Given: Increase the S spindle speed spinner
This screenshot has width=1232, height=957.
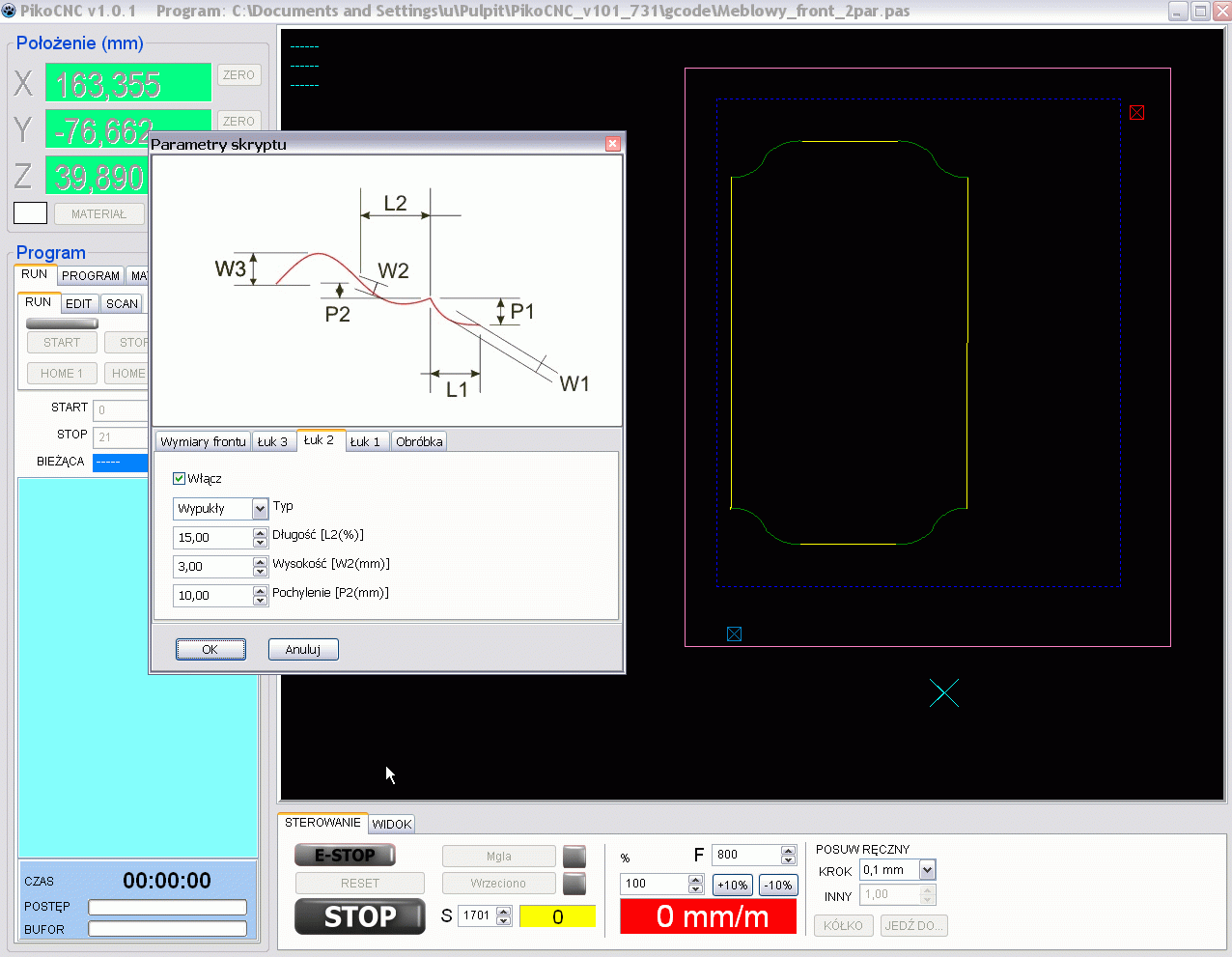Looking at the screenshot, I should coord(503,911).
